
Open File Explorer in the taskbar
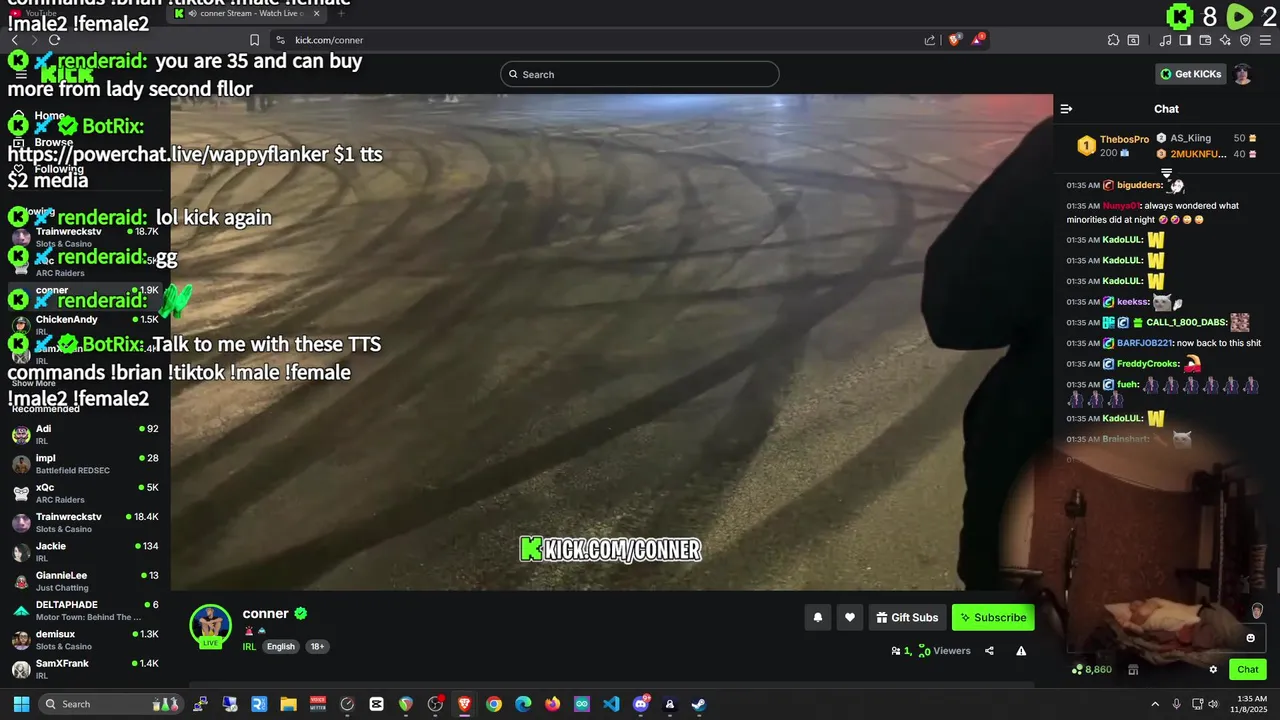pyautogui.click(x=288, y=704)
